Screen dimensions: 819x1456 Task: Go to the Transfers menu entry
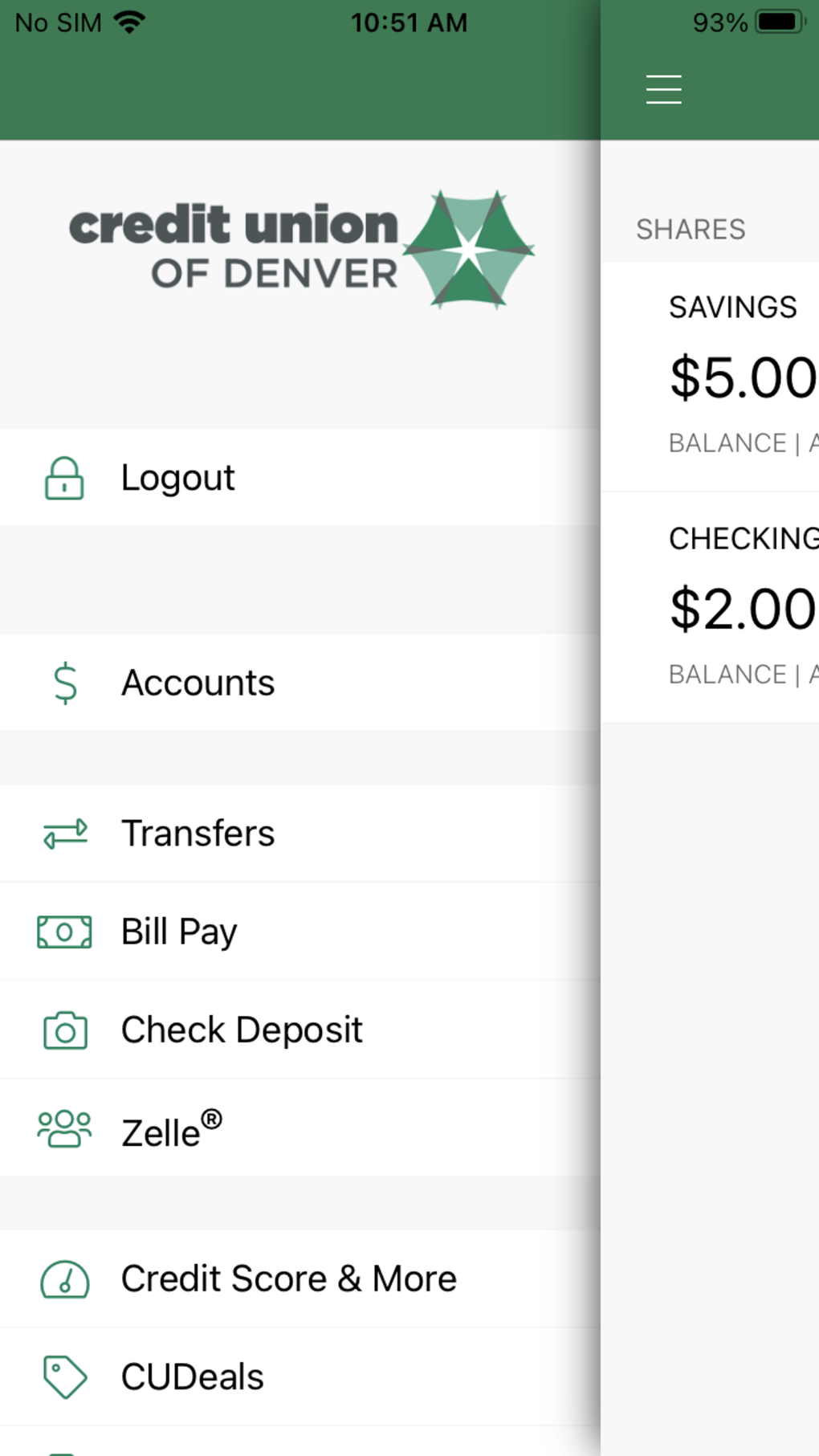coord(198,834)
